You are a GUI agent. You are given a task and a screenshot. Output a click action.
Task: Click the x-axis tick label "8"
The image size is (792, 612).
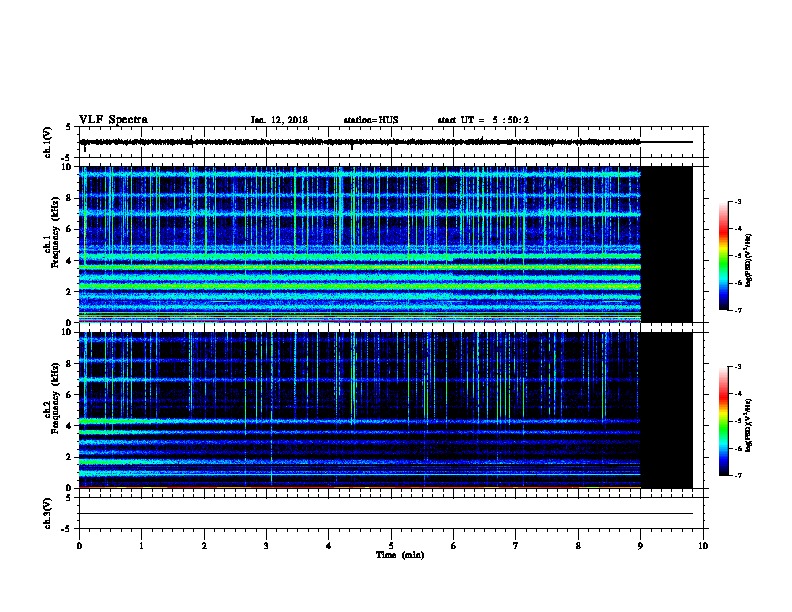(578, 545)
